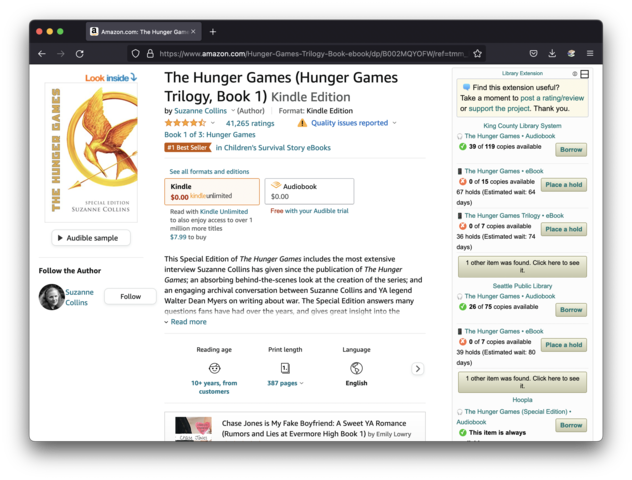The image size is (632, 480).
Task: Open Suzanne Collins author photo
Action: pyautogui.click(x=52, y=297)
